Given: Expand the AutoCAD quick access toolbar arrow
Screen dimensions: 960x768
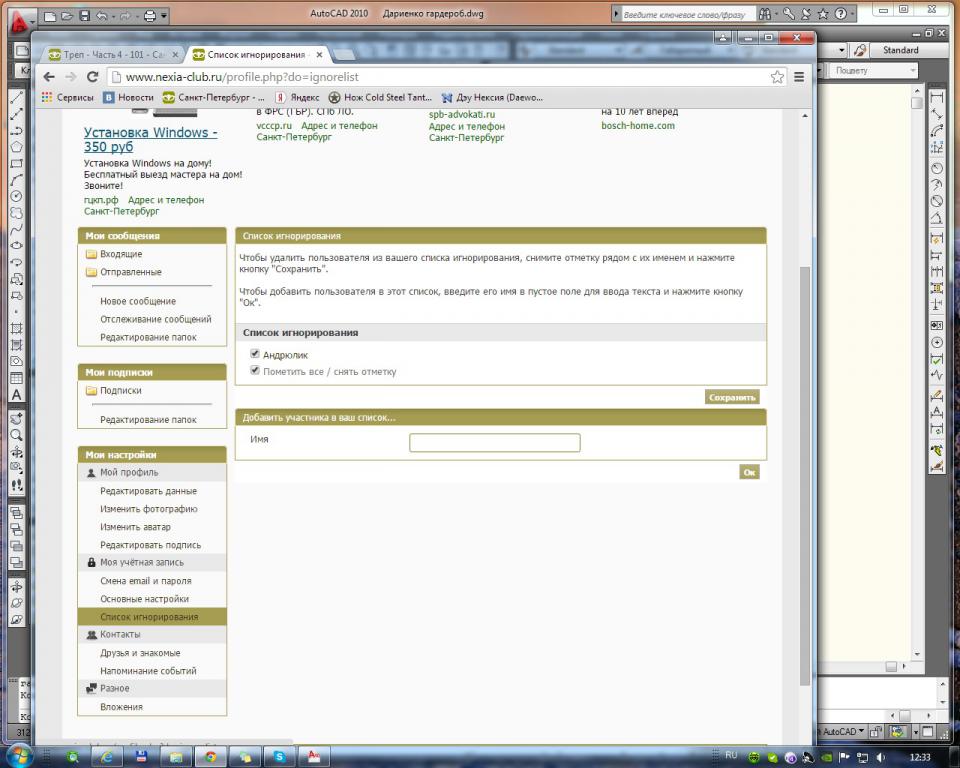Looking at the screenshot, I should [x=164, y=17].
